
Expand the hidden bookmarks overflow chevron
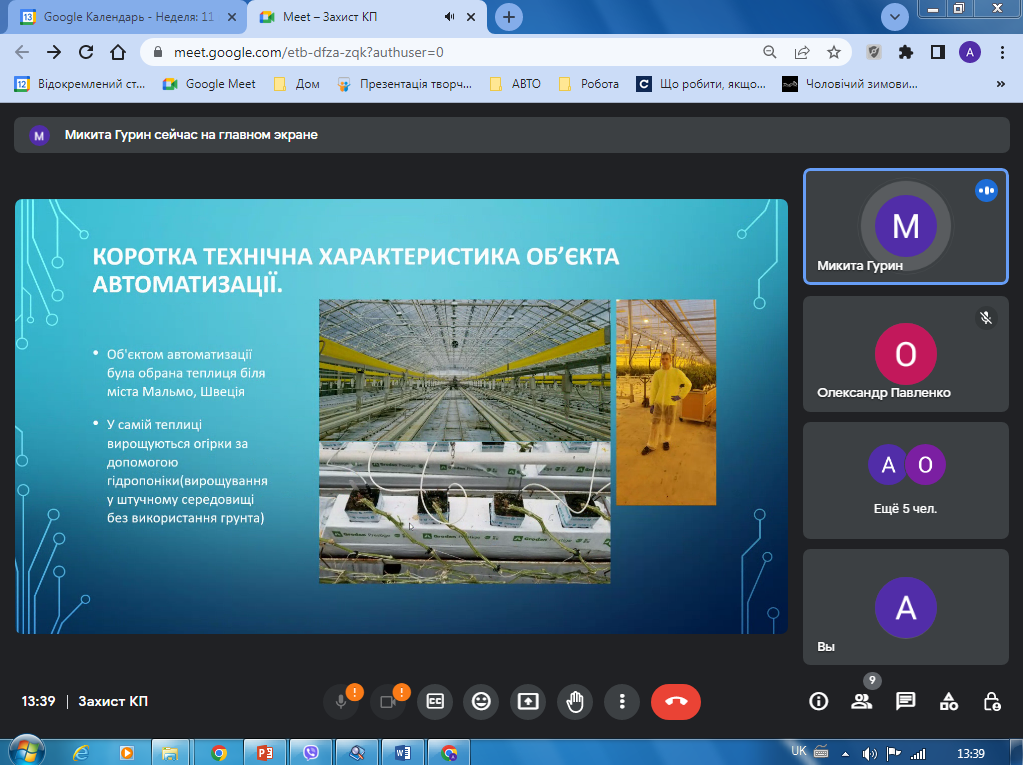click(x=1000, y=85)
